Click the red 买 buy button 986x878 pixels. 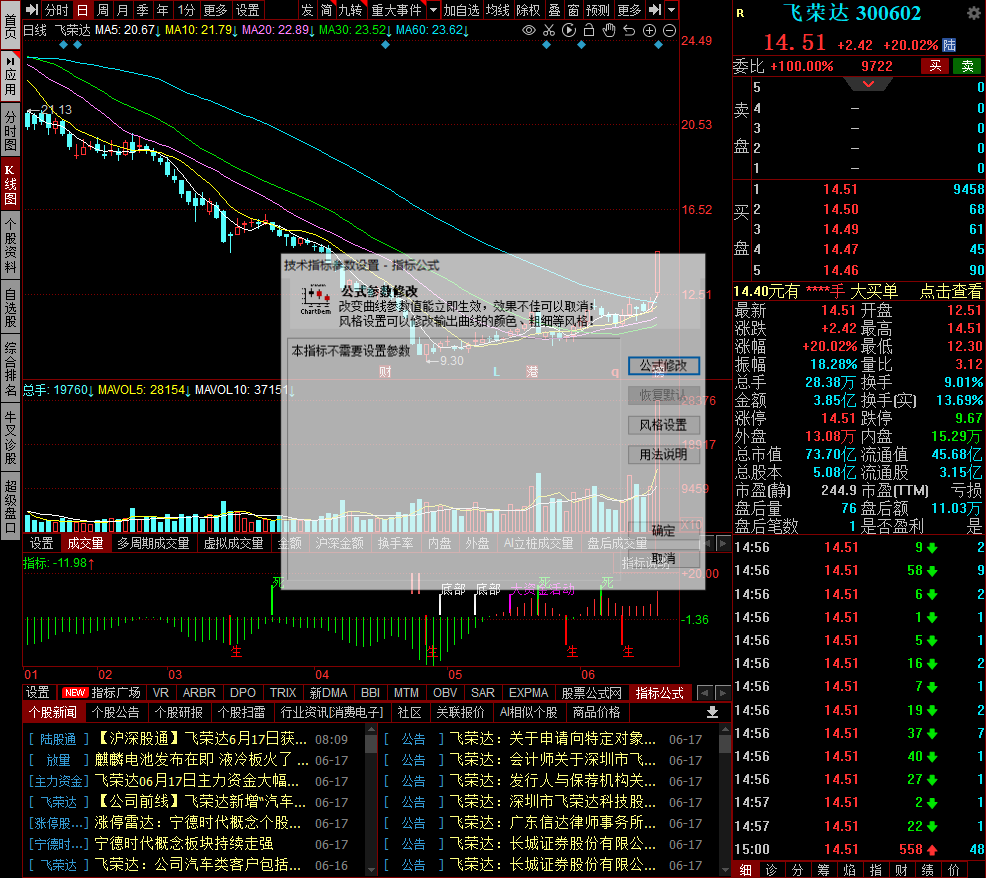coord(935,66)
